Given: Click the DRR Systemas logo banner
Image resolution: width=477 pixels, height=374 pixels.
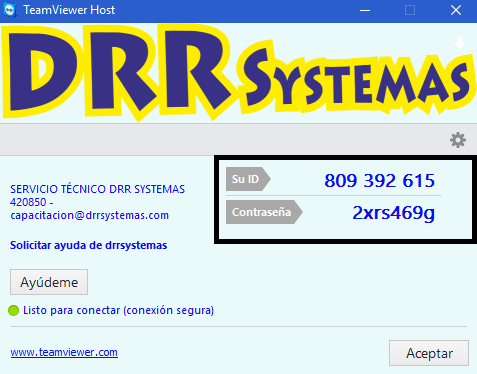Looking at the screenshot, I should click(238, 73).
